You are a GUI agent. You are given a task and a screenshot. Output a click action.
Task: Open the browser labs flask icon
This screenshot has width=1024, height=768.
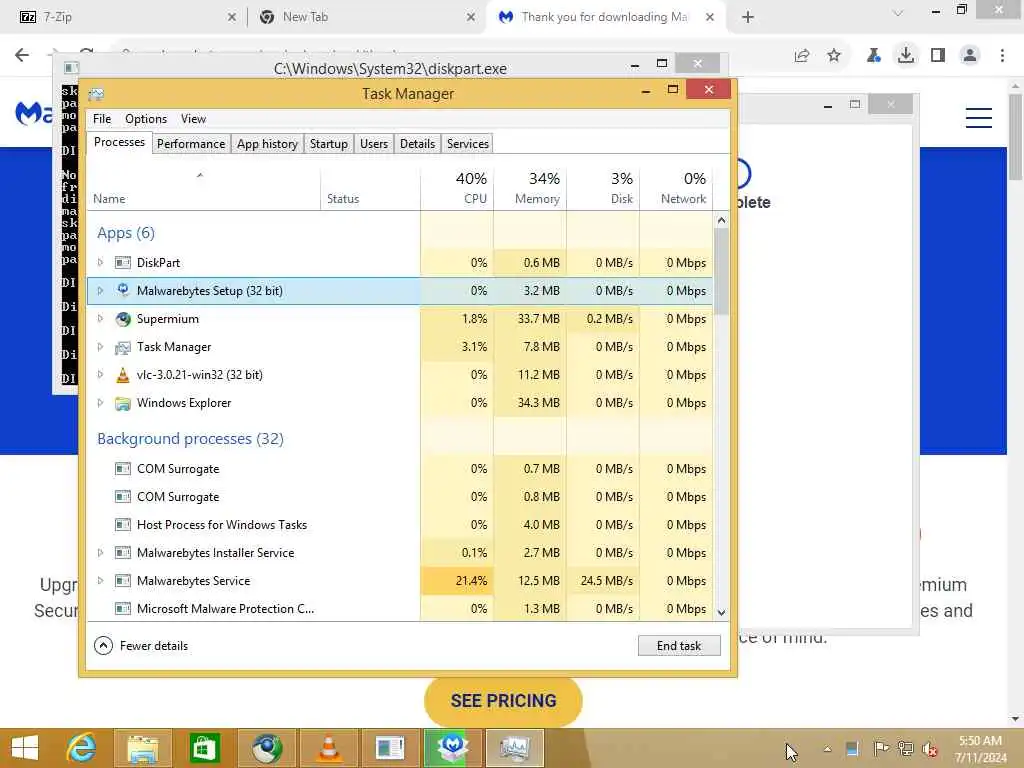coord(873,56)
